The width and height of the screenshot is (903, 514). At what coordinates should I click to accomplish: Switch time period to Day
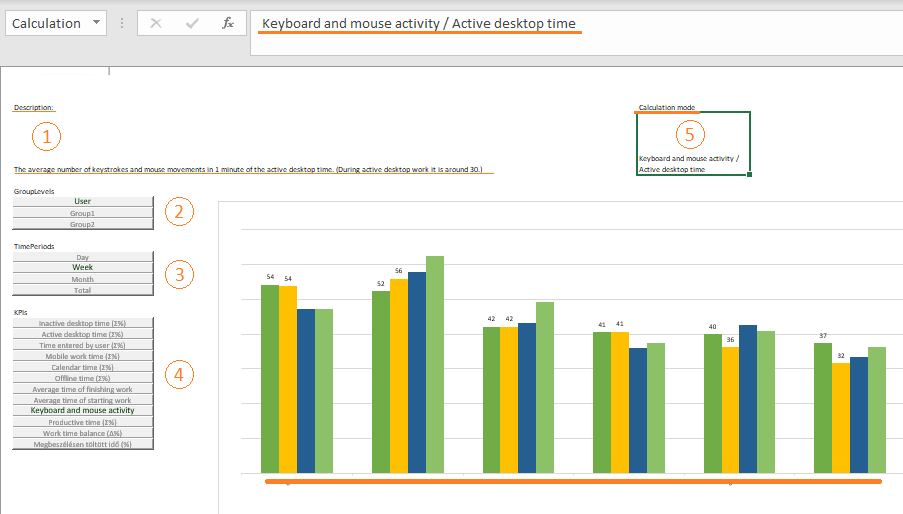(x=83, y=257)
